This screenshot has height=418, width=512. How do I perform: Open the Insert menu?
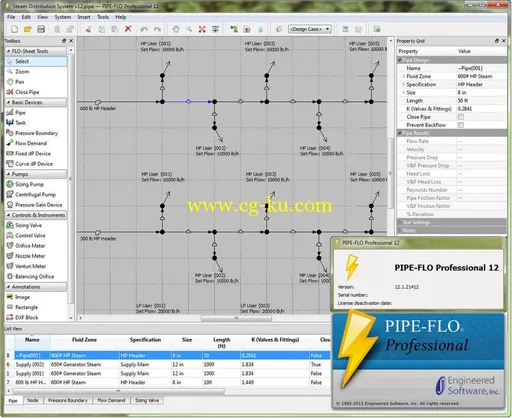coord(84,17)
